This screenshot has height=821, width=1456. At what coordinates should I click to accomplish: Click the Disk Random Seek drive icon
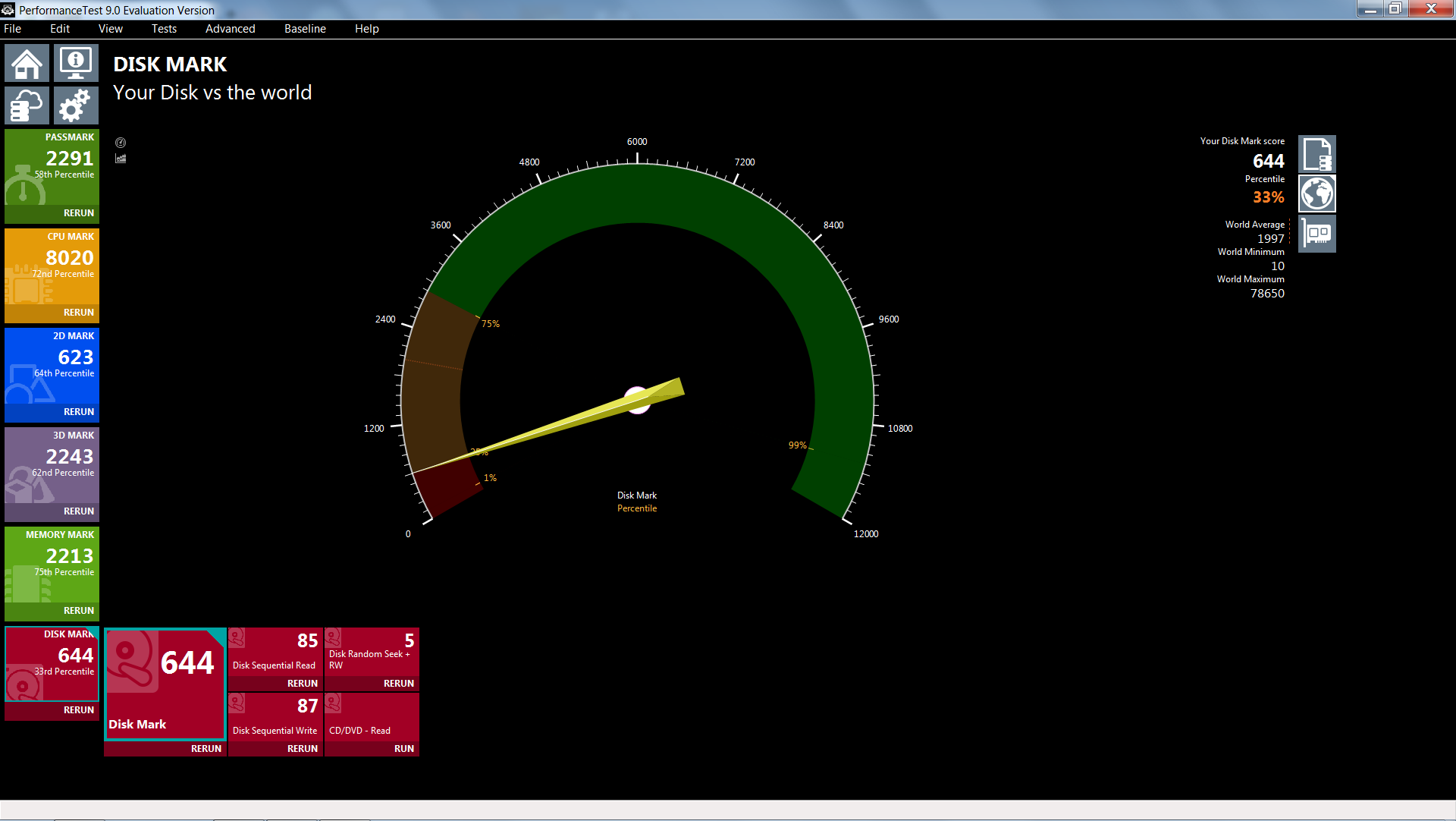pos(333,637)
